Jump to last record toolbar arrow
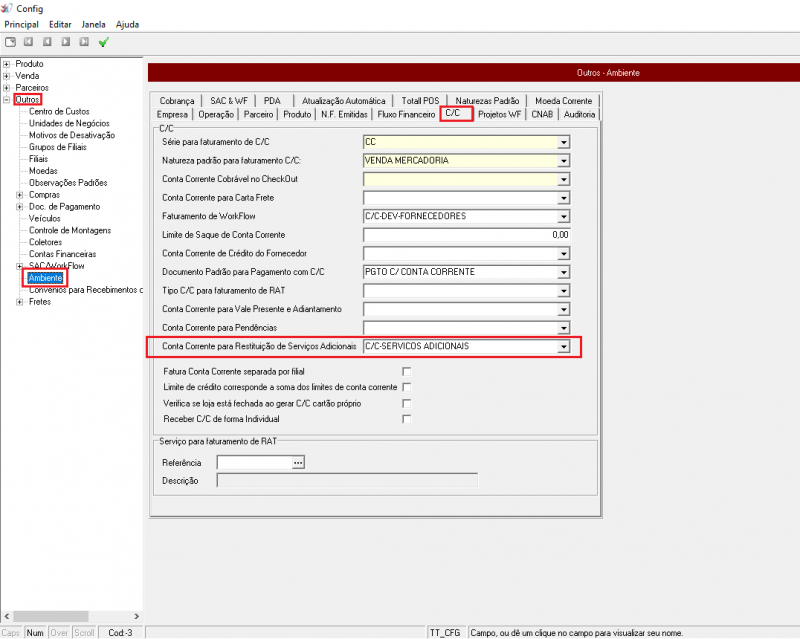This screenshot has height=639, width=800. click(x=84, y=42)
